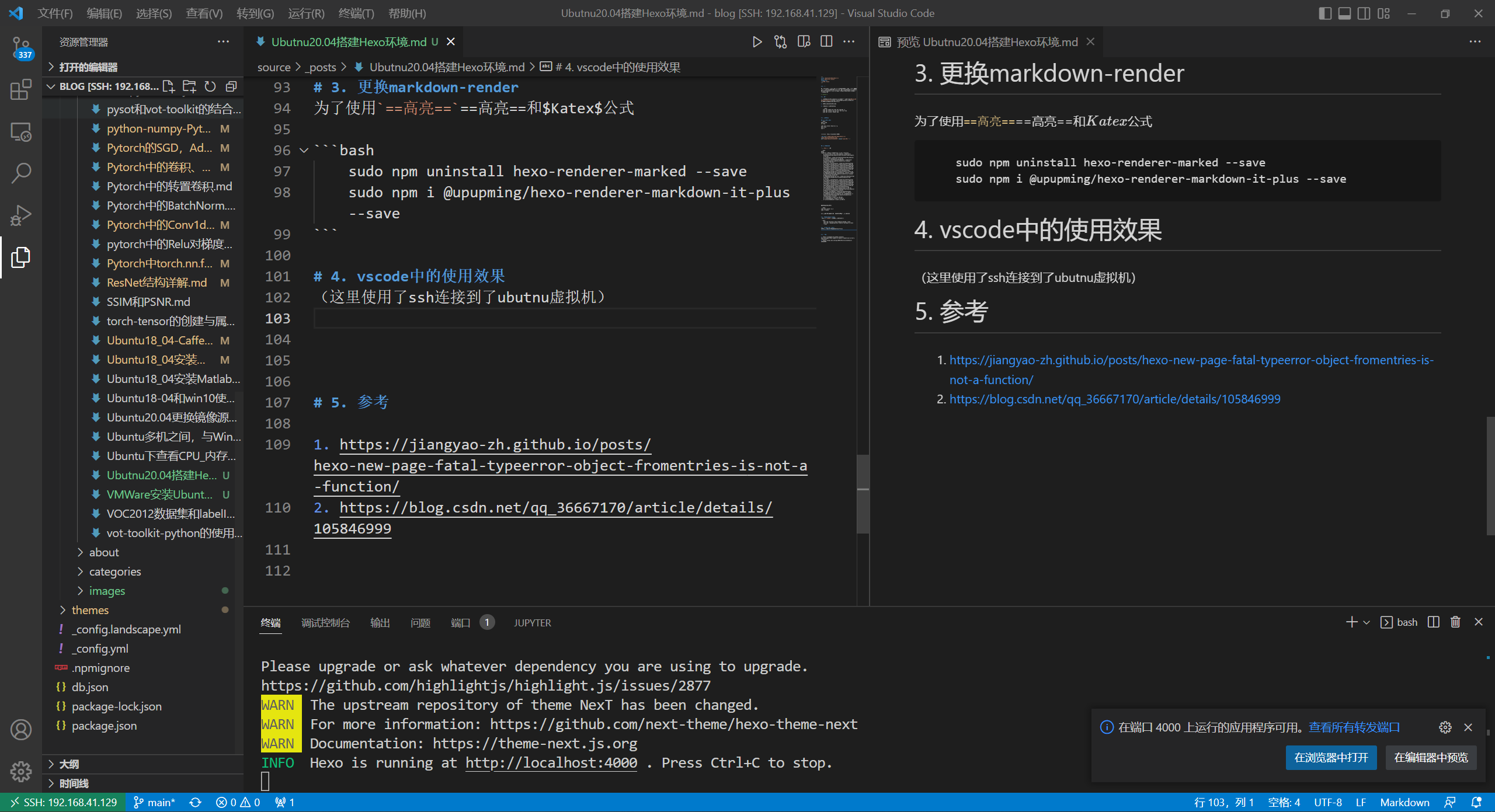Click the 在浏览器中打开 button
Viewport: 1495px width, 812px height.
(x=1331, y=758)
